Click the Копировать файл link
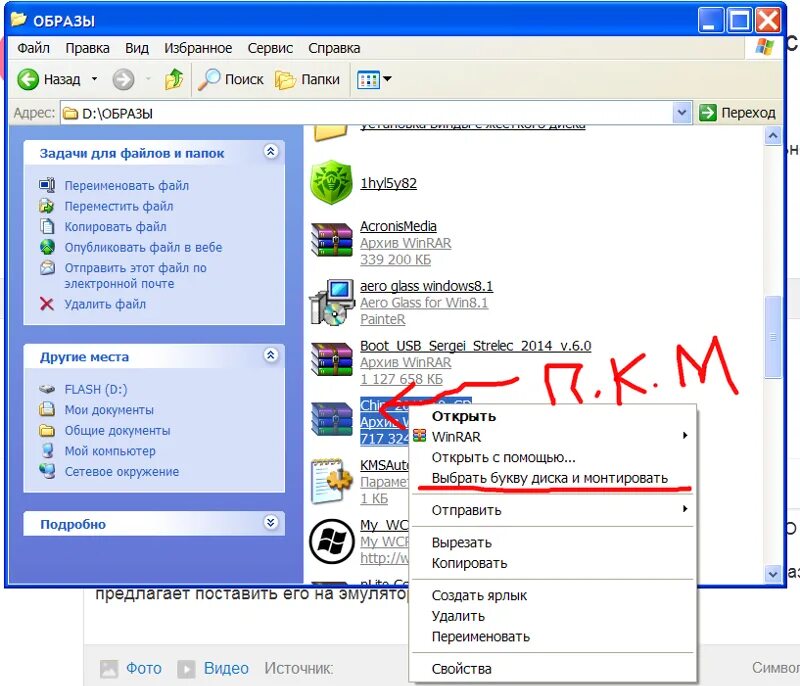This screenshot has height=686, width=800. [115, 226]
